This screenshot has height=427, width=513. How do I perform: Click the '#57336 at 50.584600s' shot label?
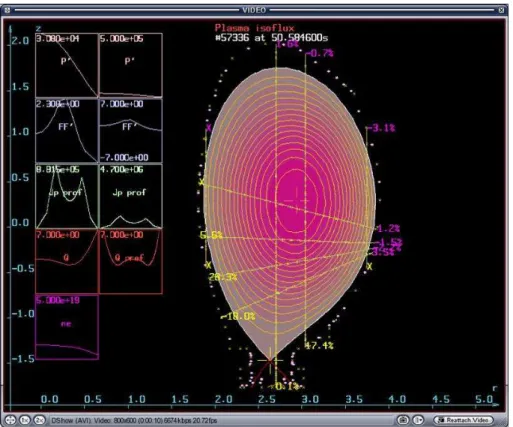pos(272,38)
